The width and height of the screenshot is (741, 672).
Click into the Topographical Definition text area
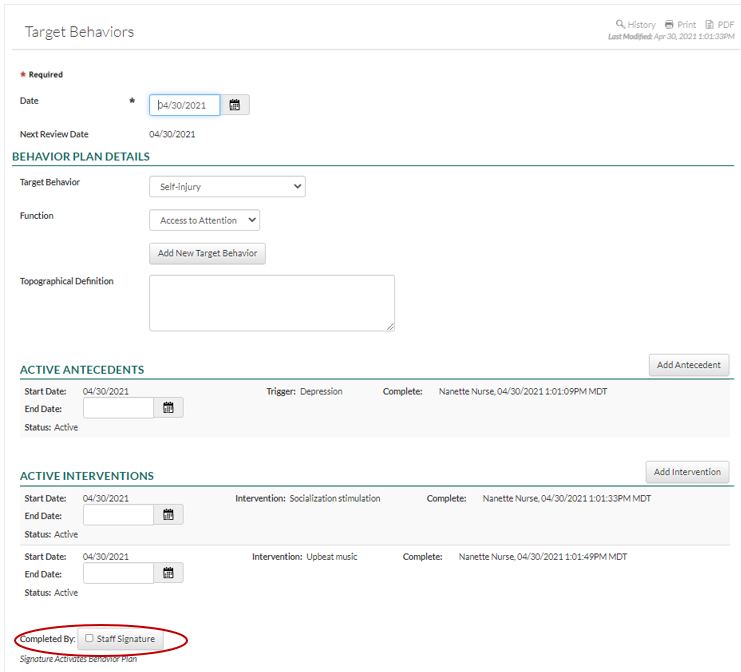[x=271, y=302]
